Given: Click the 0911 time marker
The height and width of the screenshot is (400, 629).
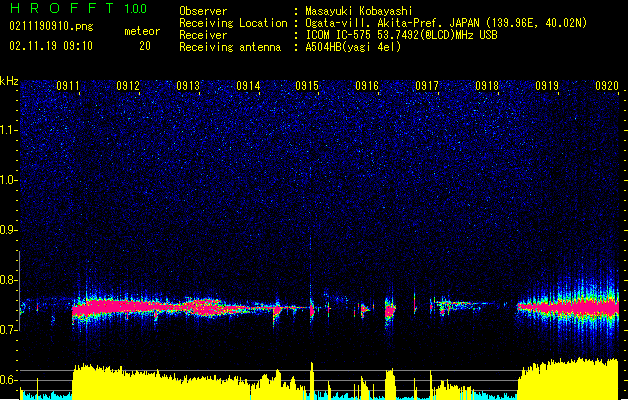Looking at the screenshot, I should (x=68, y=86).
